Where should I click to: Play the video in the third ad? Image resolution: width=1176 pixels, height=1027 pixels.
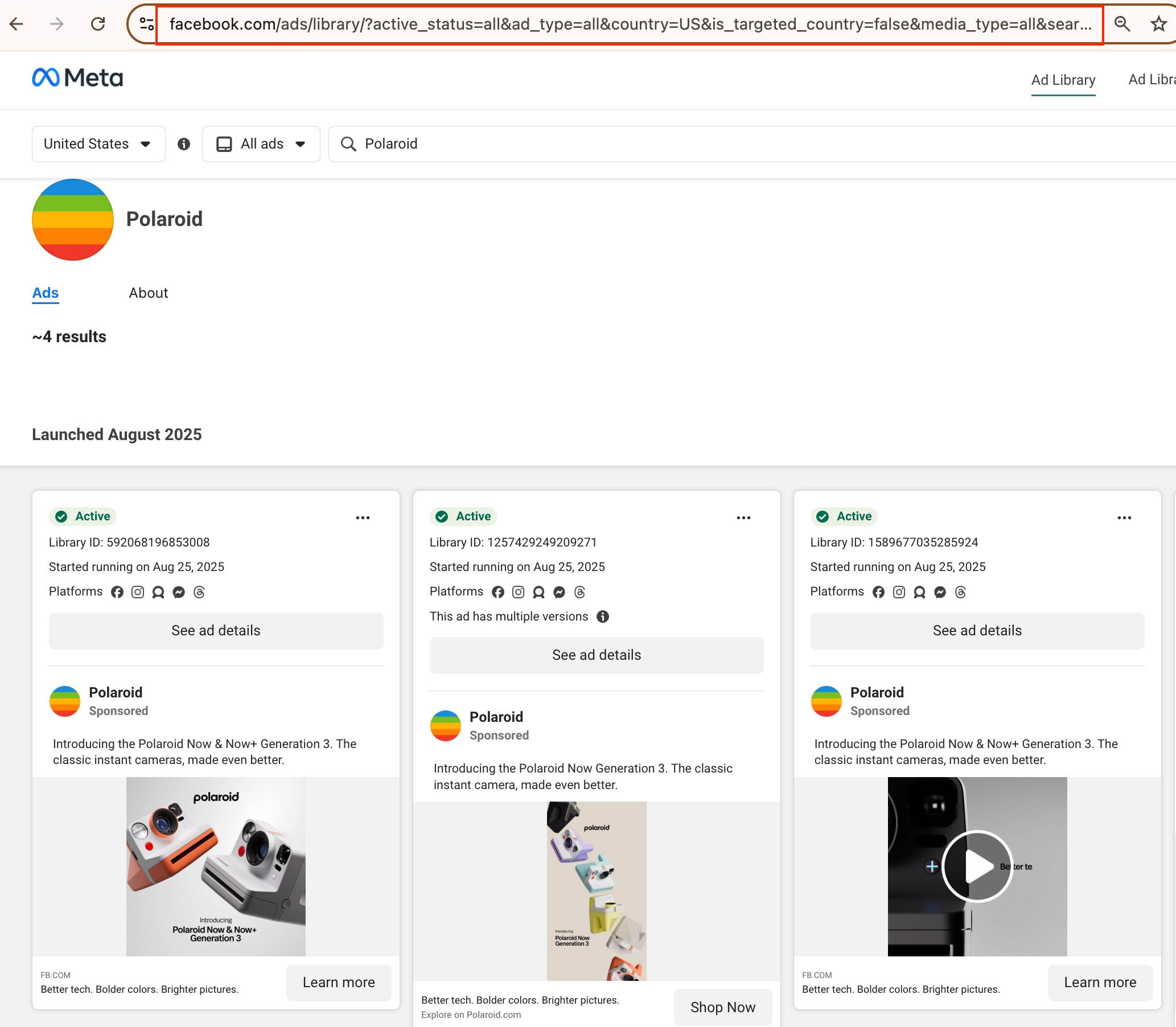tap(977, 866)
